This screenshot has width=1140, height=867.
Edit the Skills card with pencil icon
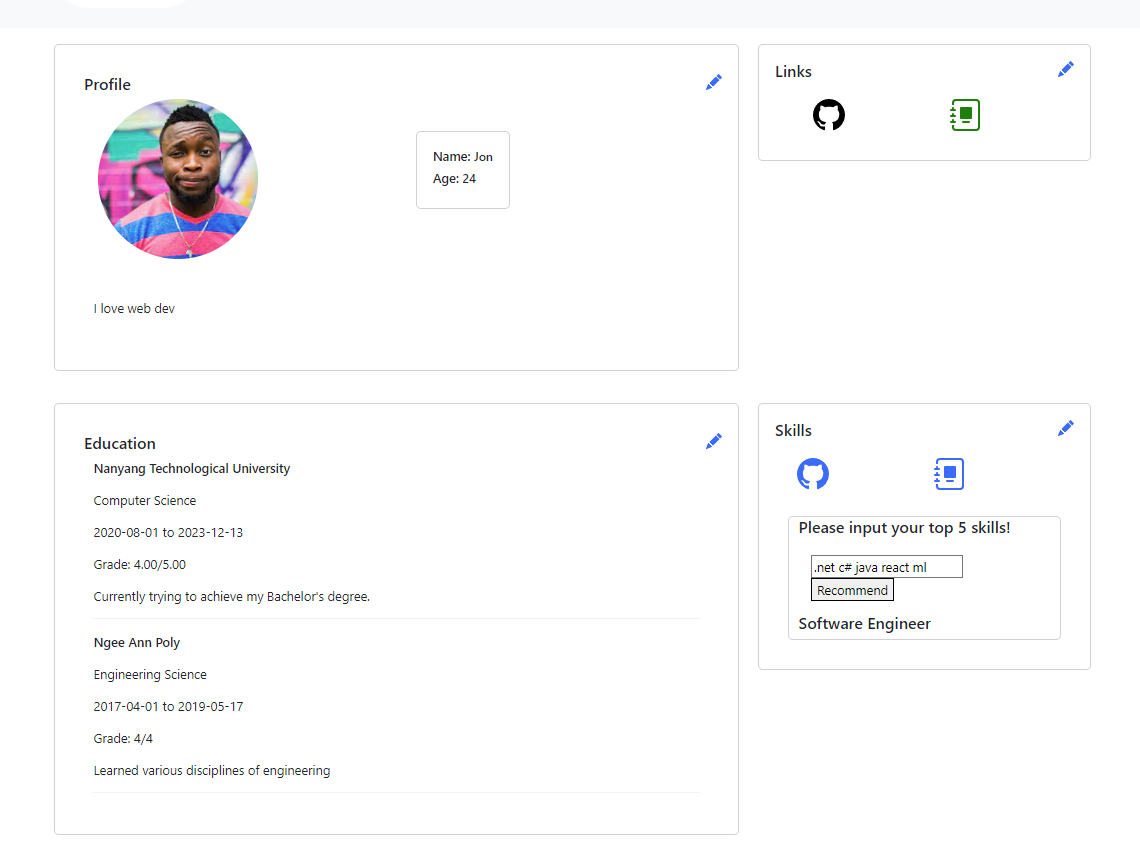coord(1065,428)
